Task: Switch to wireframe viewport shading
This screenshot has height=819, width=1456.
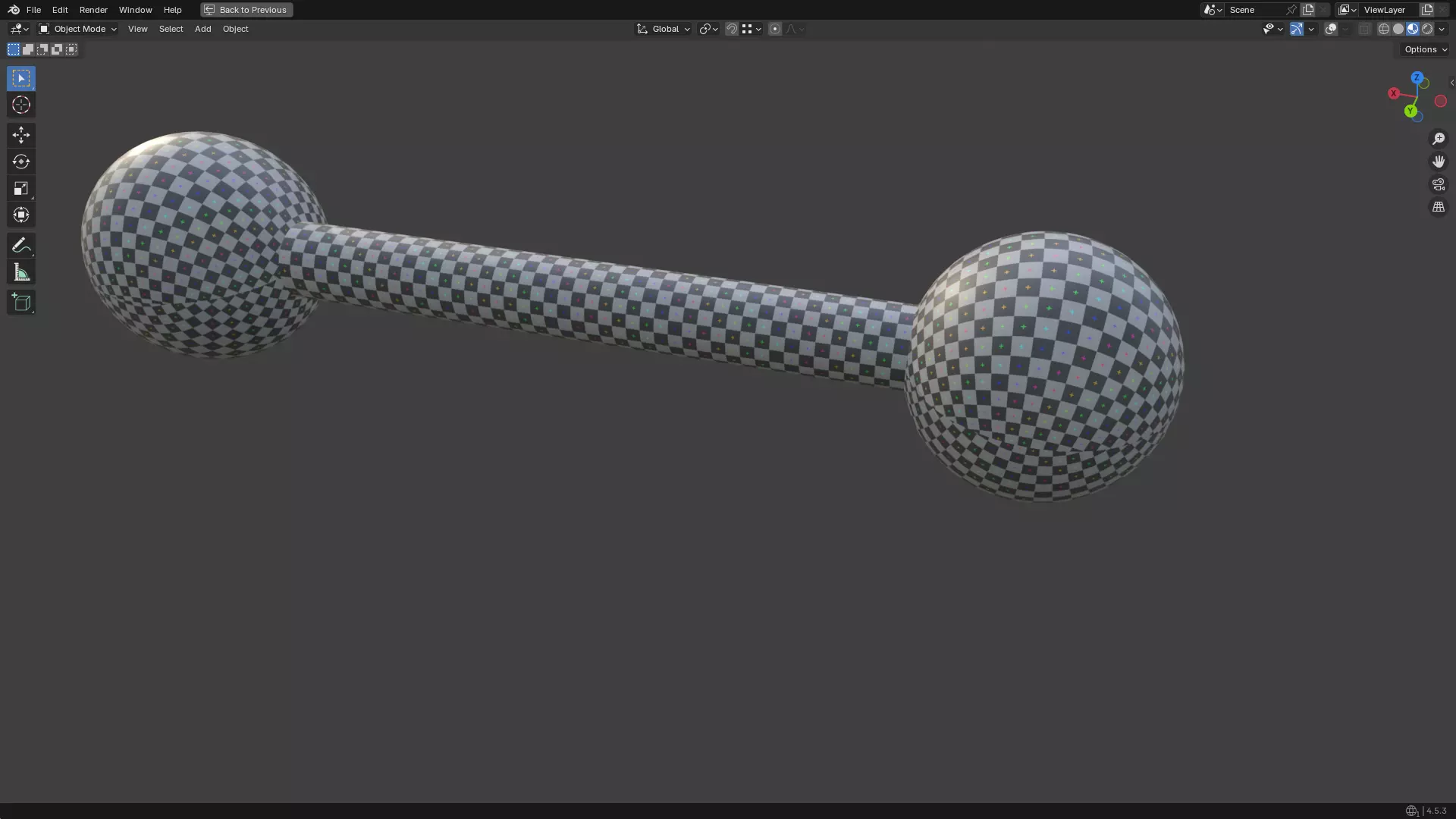Action: (x=1384, y=29)
